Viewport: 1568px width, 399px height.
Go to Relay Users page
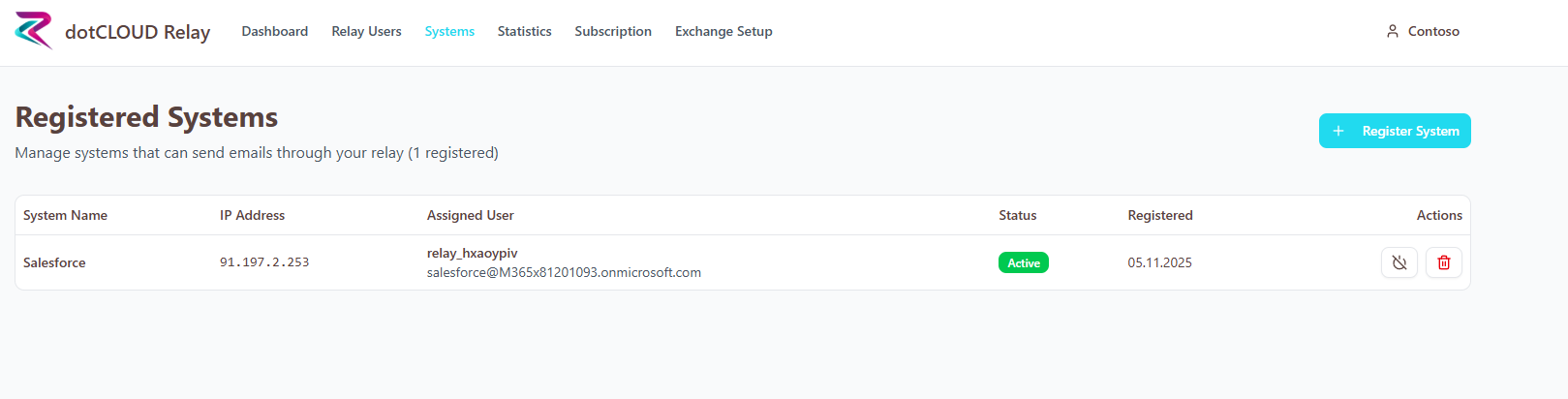pos(366,31)
